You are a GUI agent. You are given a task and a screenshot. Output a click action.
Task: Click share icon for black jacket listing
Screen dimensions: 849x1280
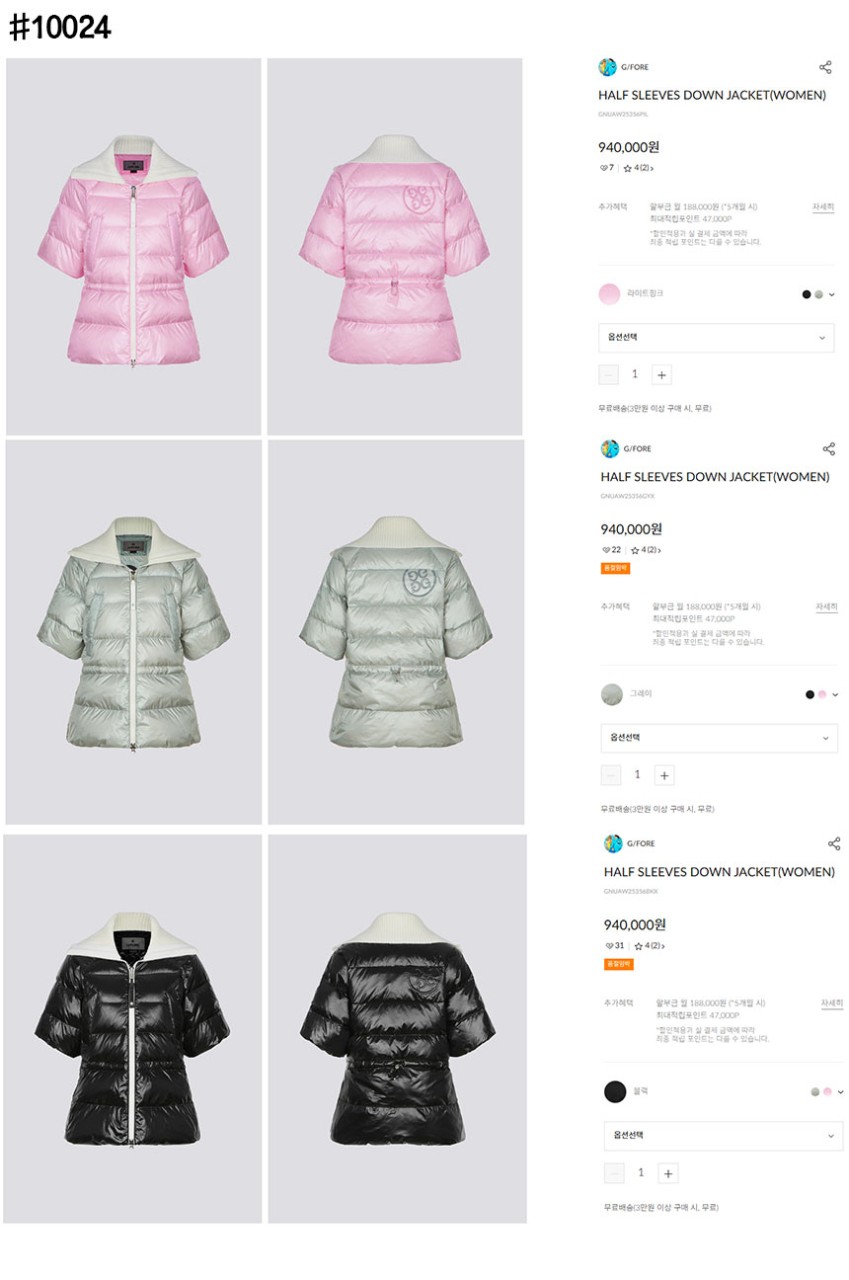pyautogui.click(x=834, y=844)
